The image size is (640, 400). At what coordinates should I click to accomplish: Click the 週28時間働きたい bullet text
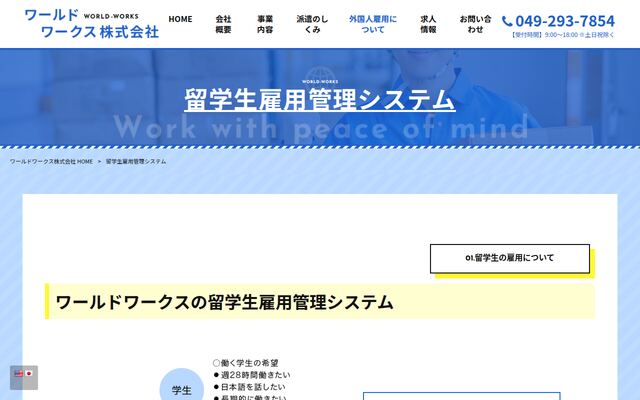click(x=252, y=375)
